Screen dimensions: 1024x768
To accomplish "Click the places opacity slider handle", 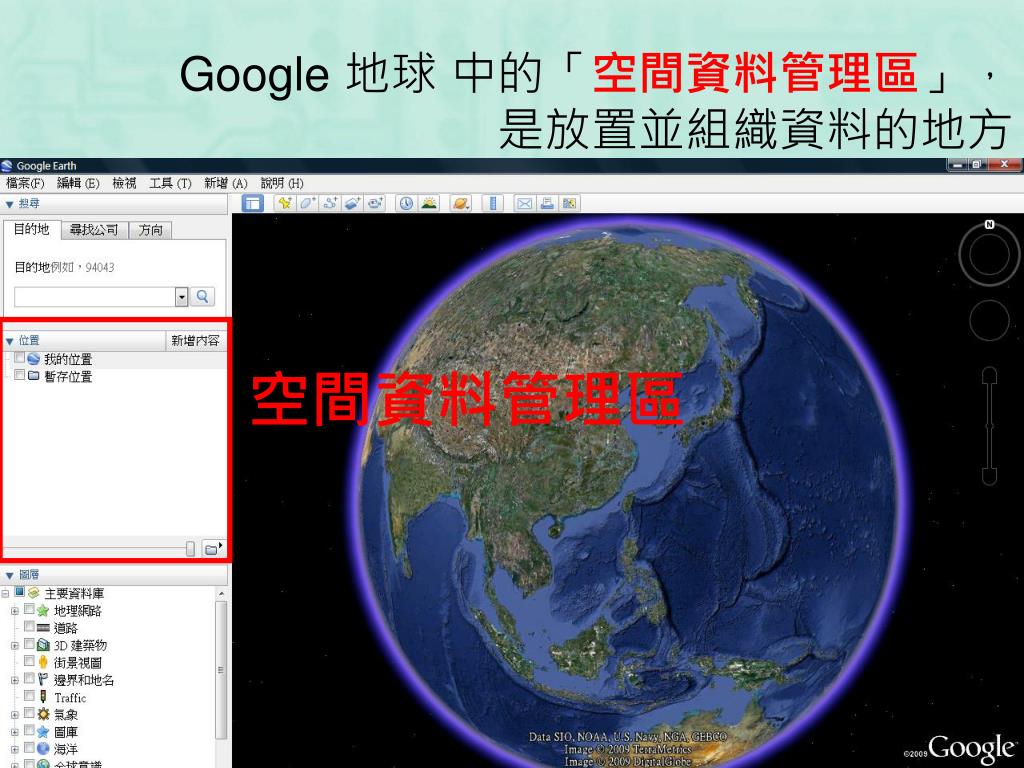I will [x=190, y=549].
